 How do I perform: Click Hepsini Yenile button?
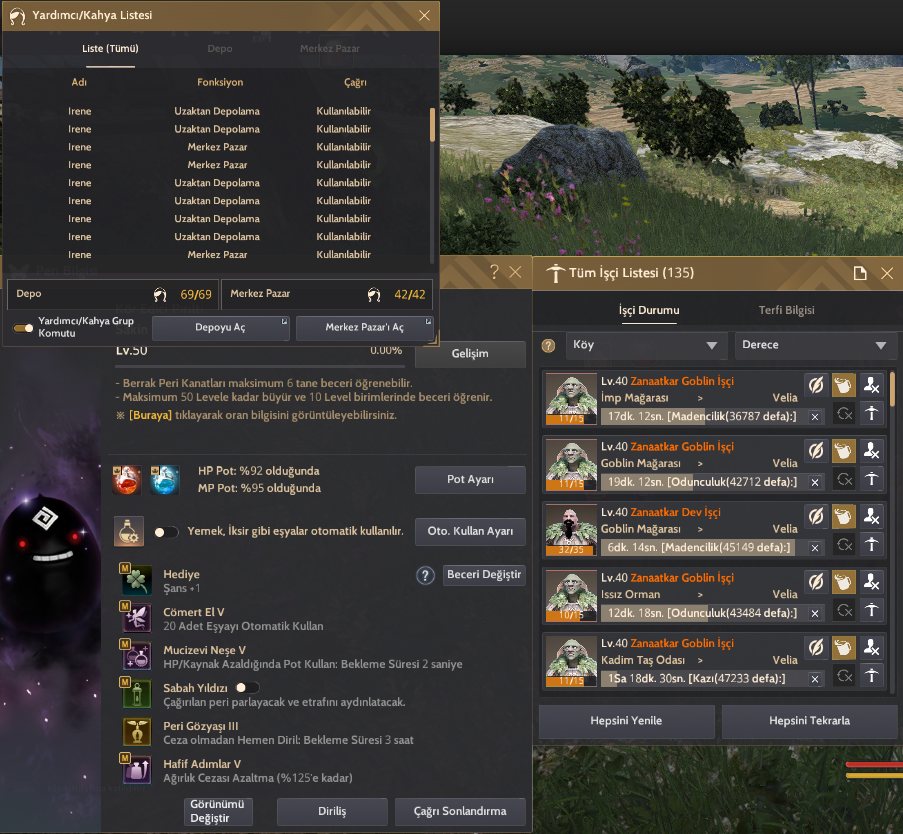[x=627, y=721]
